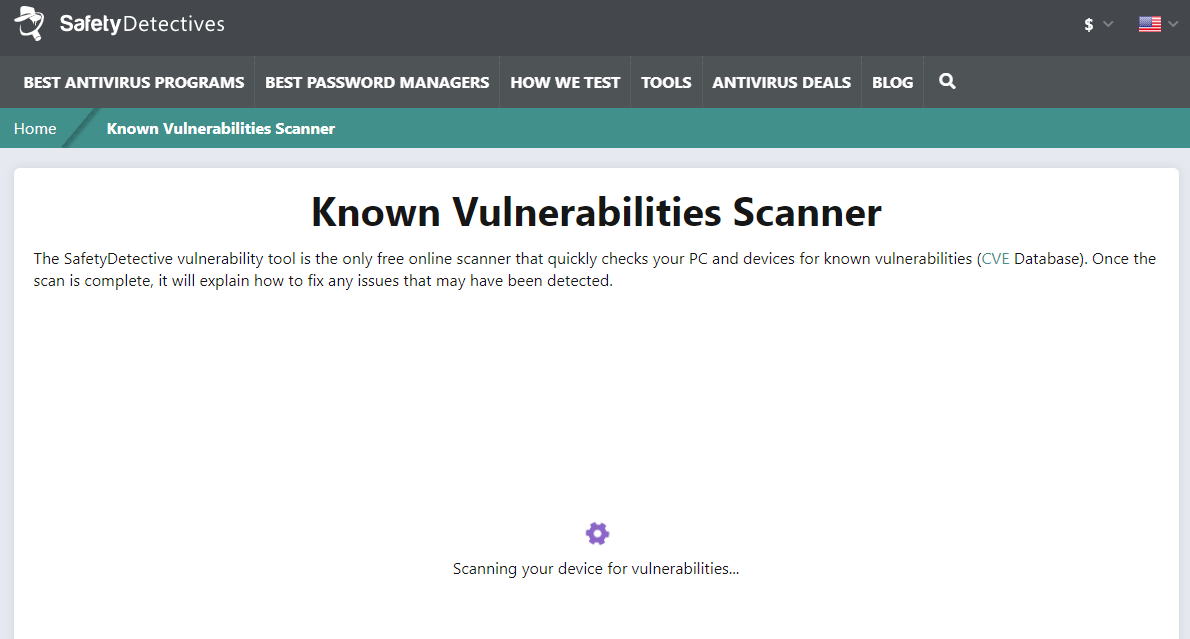Click the diagonal breadcrumb separator after Home
This screenshot has height=639, width=1190.
tap(78, 128)
